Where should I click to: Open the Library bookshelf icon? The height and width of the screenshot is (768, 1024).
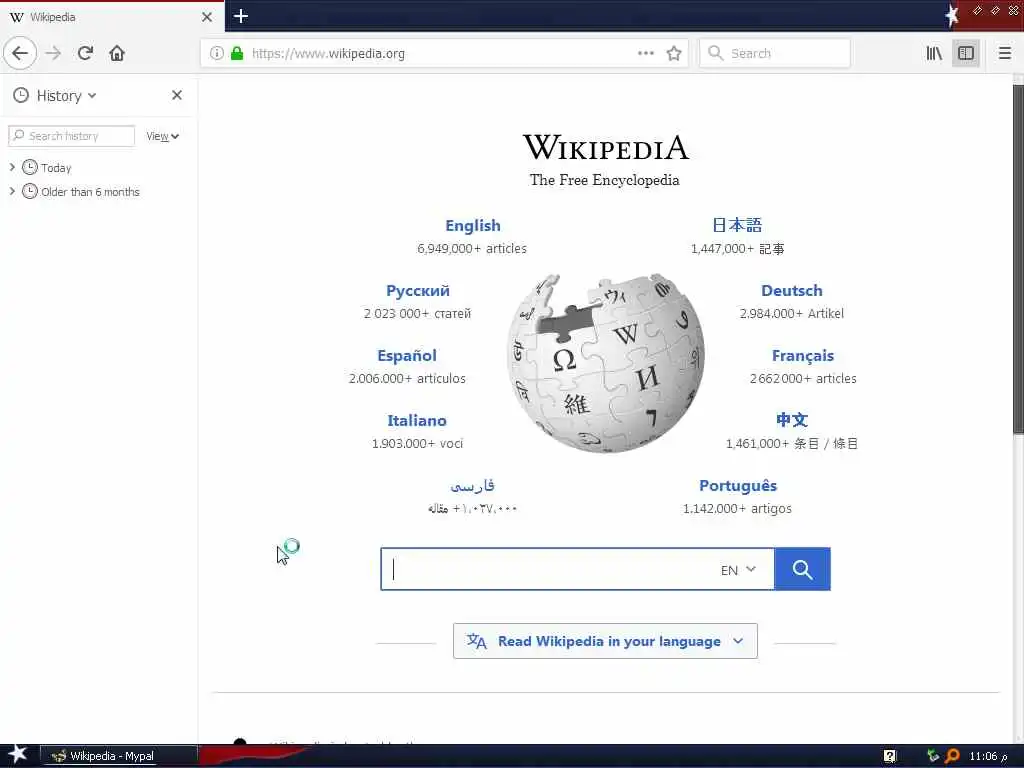coord(935,53)
